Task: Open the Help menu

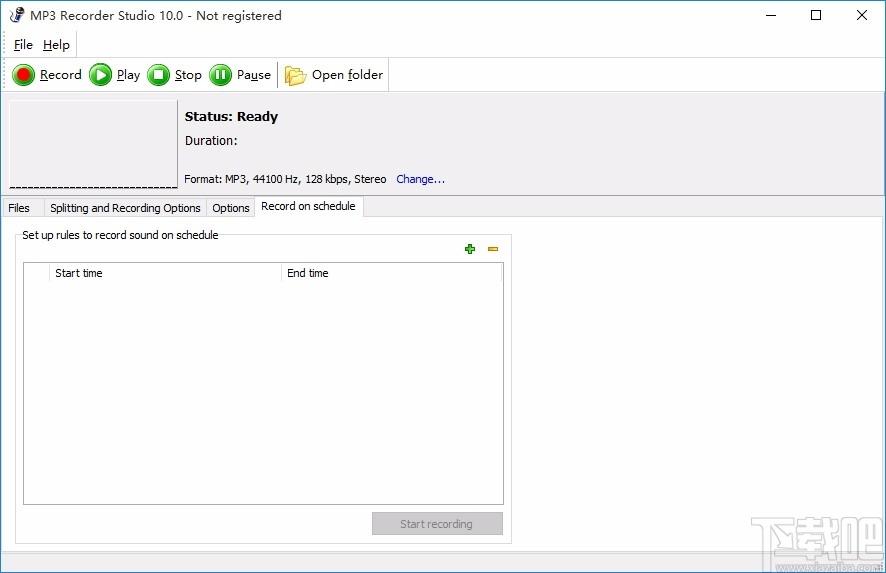Action: (x=56, y=45)
